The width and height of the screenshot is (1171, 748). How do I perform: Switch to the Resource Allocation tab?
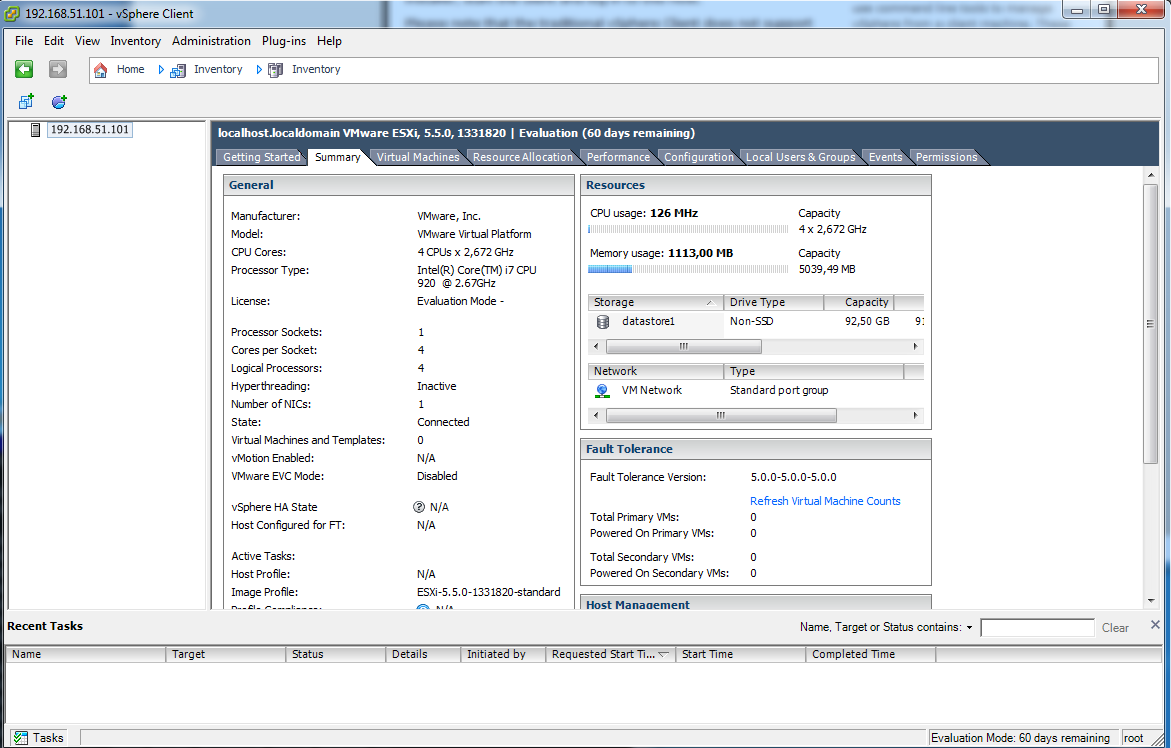tap(523, 157)
